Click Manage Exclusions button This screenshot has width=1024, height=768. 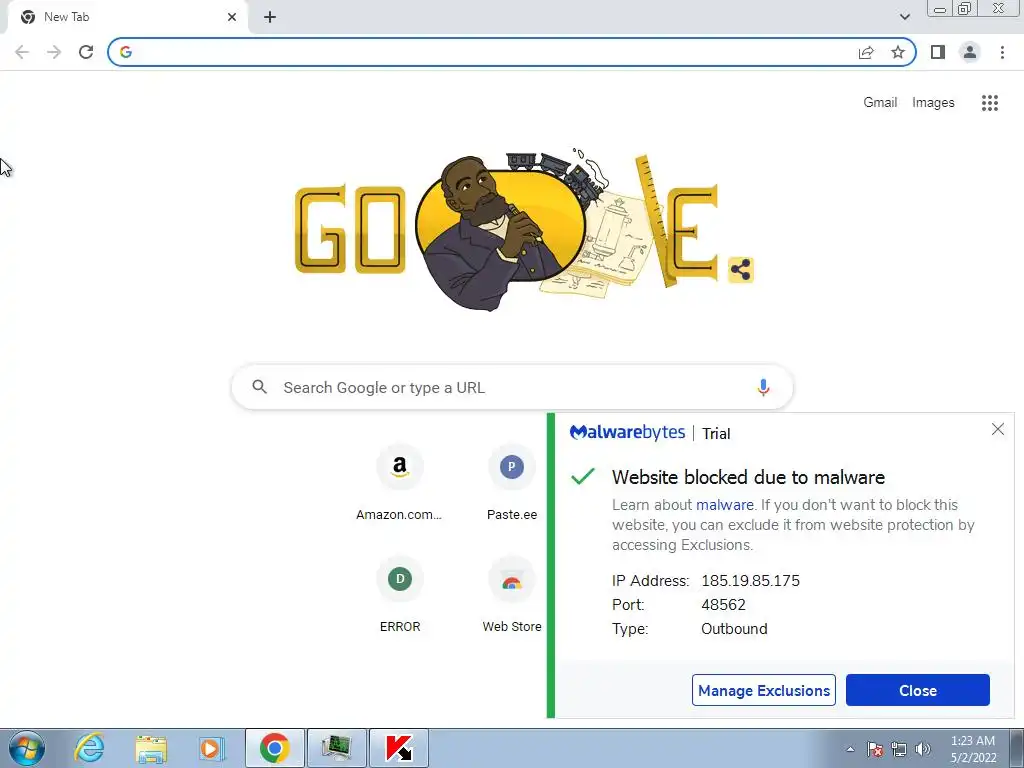tap(763, 690)
